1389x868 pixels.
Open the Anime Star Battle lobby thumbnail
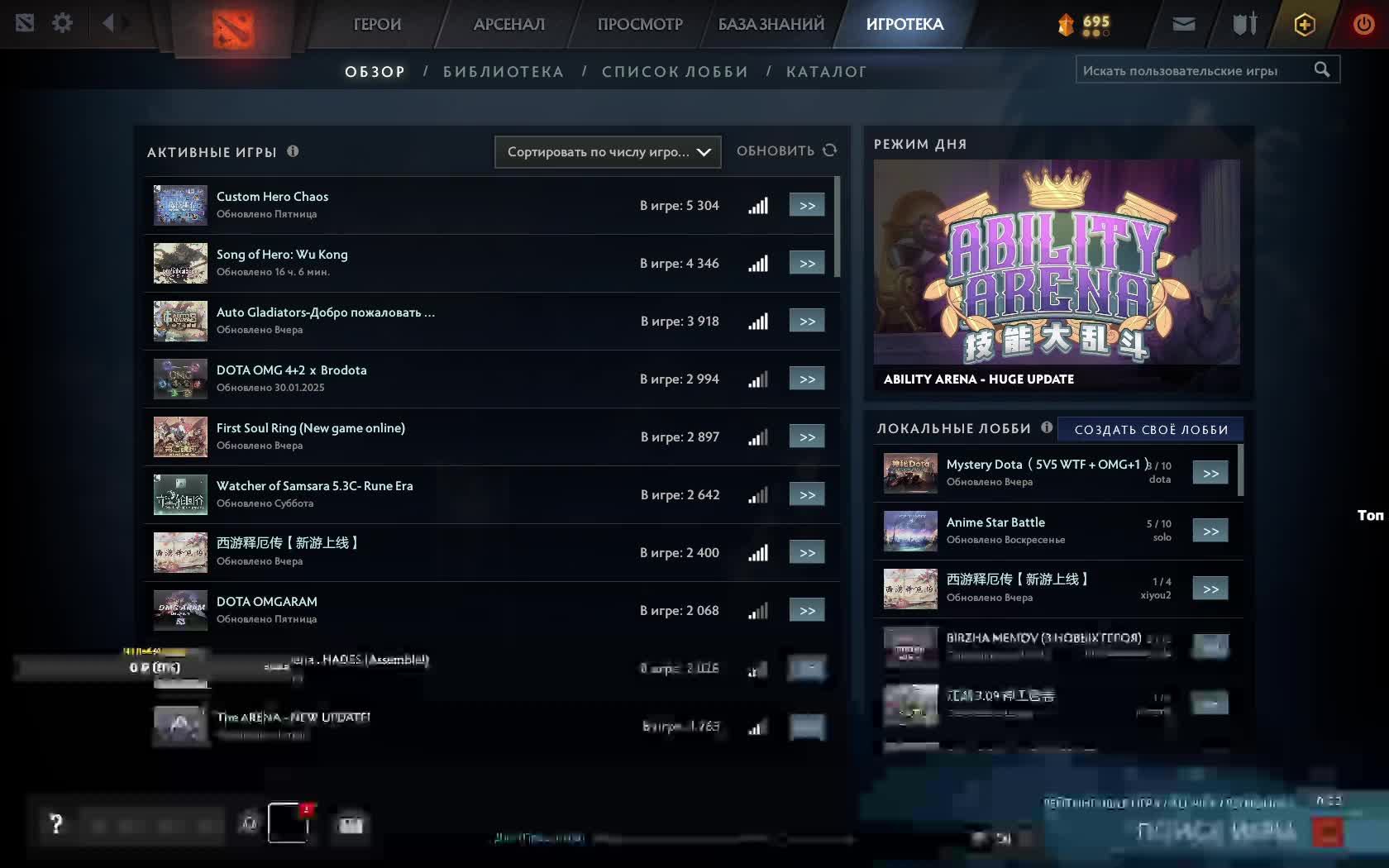[910, 531]
